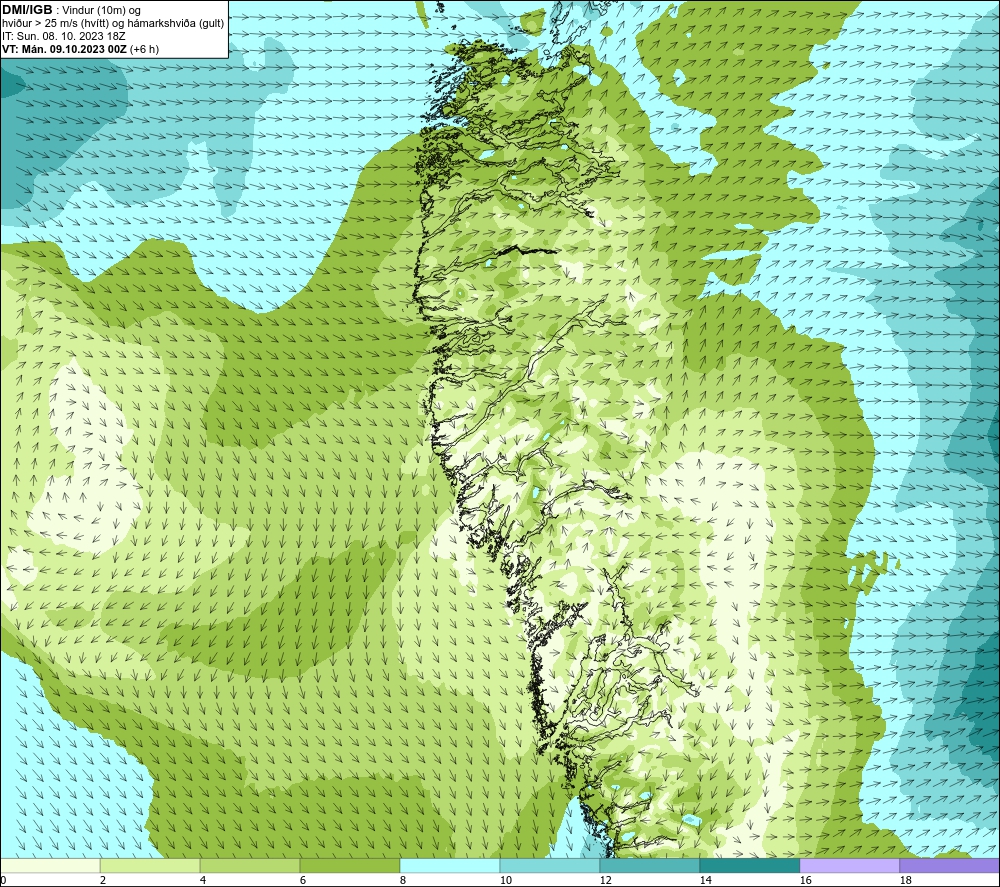The height and width of the screenshot is (887, 1000).
Task: Click the lavender 16–18 m/s legend swatch
Action: tap(849, 865)
